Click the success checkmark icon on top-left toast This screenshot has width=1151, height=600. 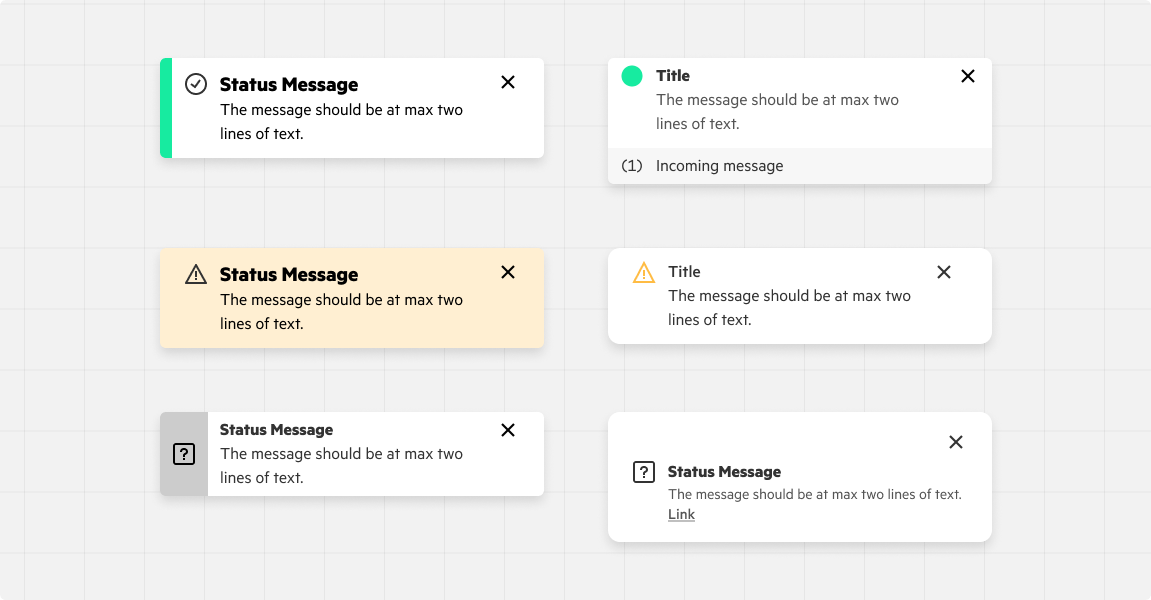click(196, 83)
